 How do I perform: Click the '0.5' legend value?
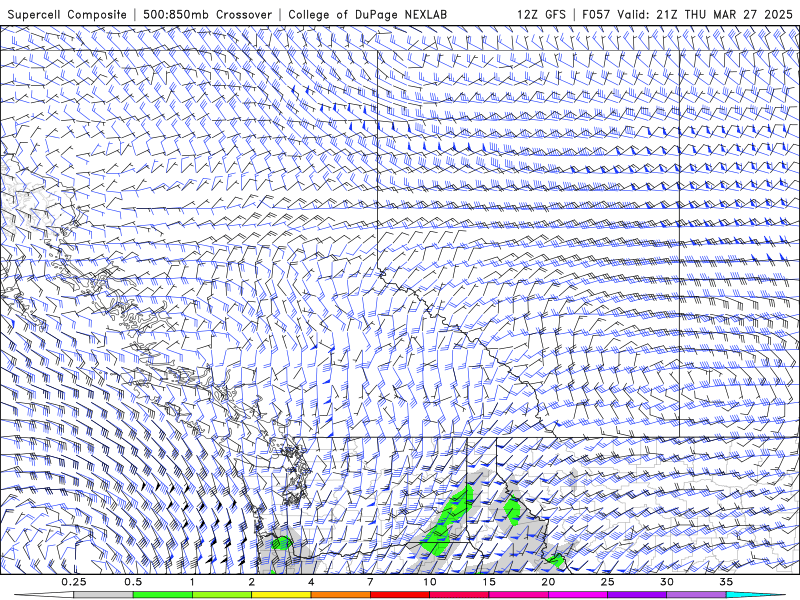point(133,582)
